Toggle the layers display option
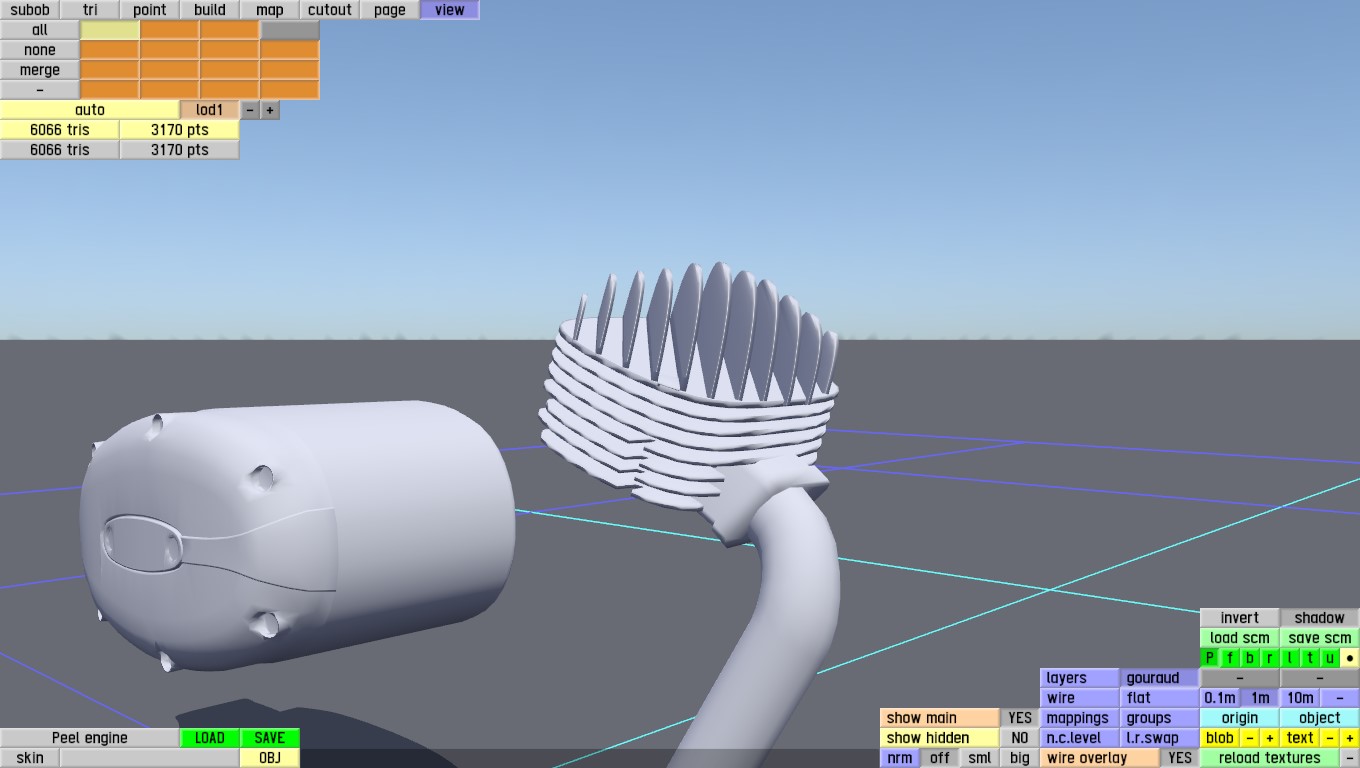The height and width of the screenshot is (768, 1360). 1080,678
